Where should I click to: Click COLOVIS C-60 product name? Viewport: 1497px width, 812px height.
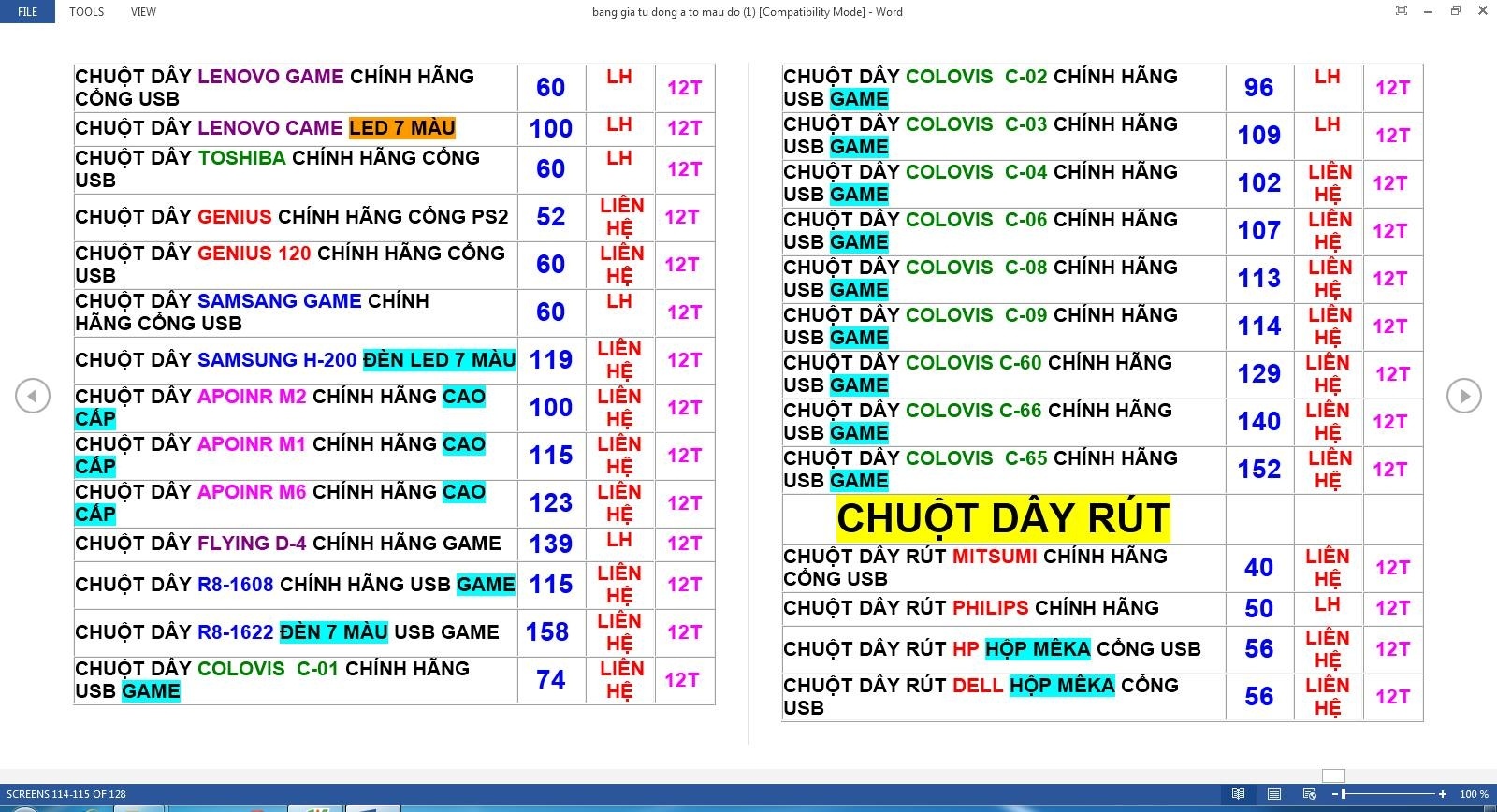tap(973, 363)
